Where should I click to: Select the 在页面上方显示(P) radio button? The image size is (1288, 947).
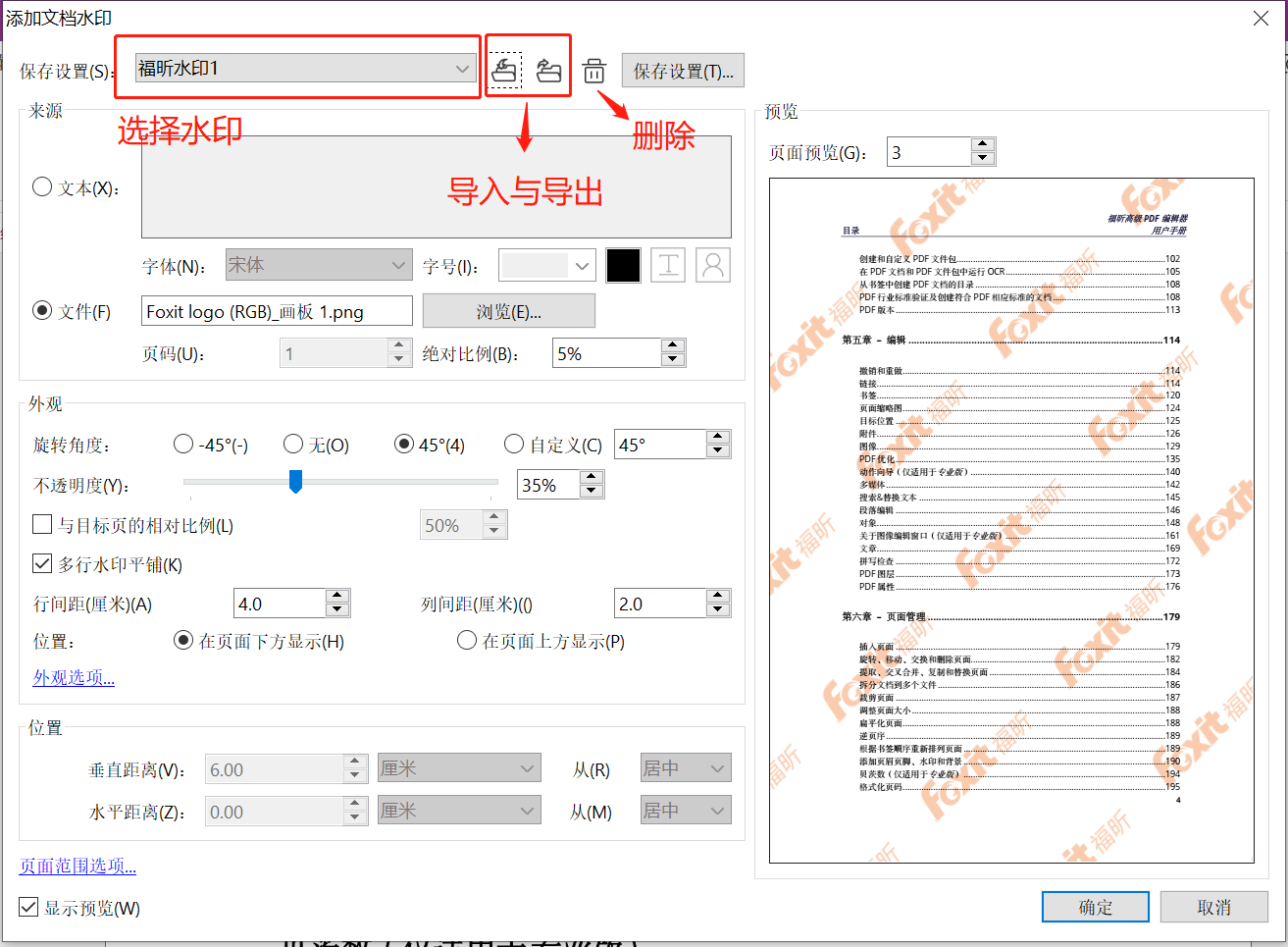[467, 640]
